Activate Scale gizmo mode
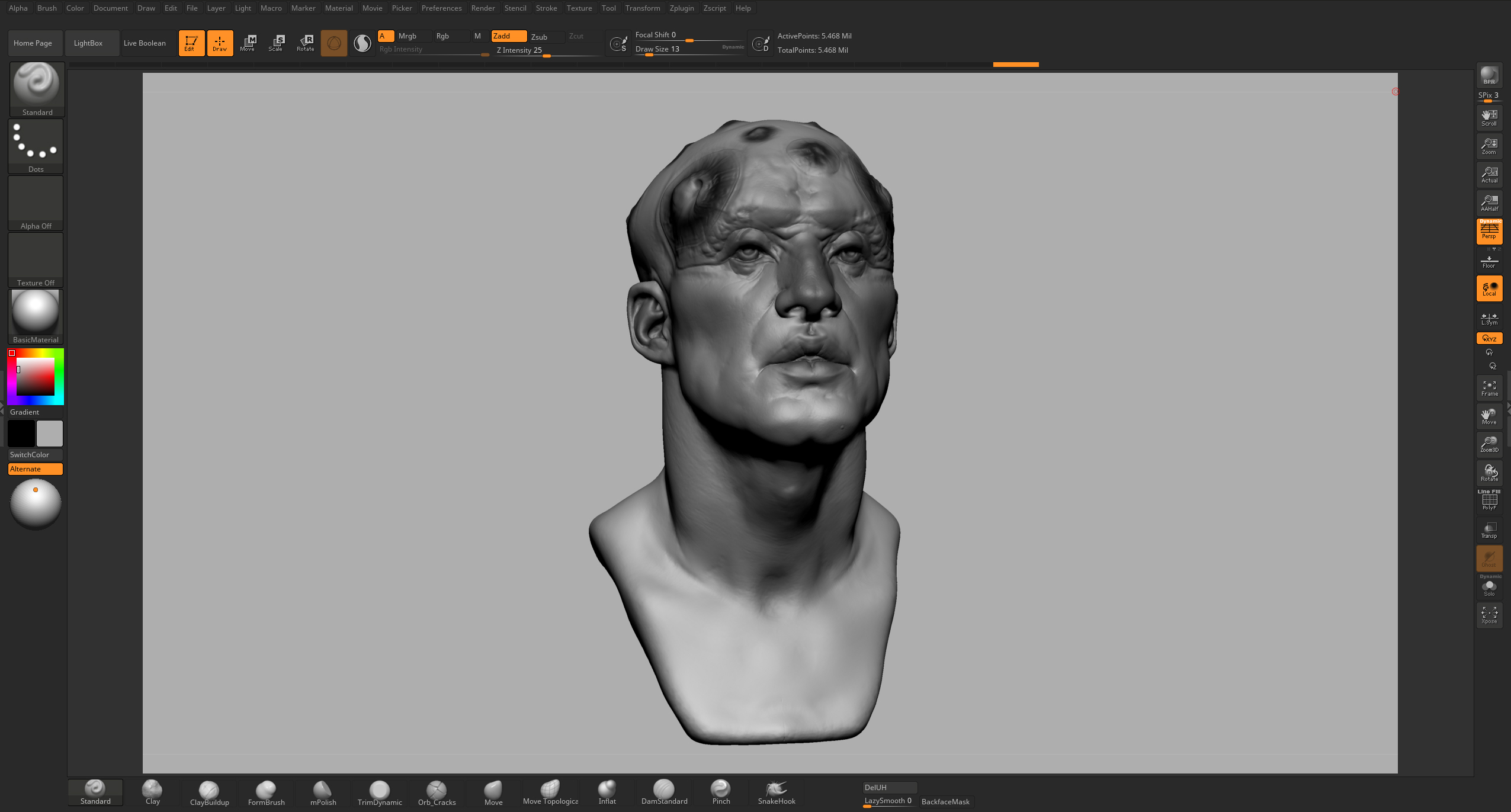Screen dimensions: 1511x812 point(277,43)
